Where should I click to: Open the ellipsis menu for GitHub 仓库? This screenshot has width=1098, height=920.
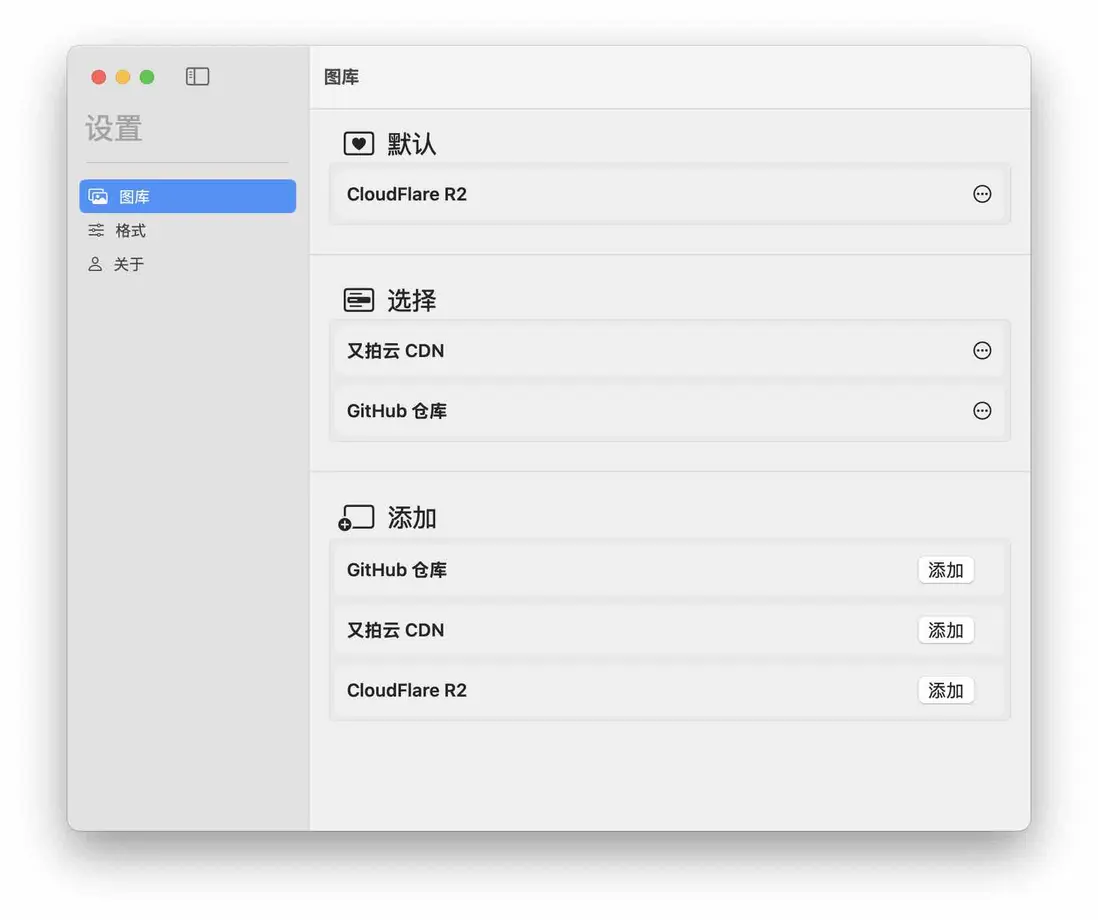pos(981,410)
